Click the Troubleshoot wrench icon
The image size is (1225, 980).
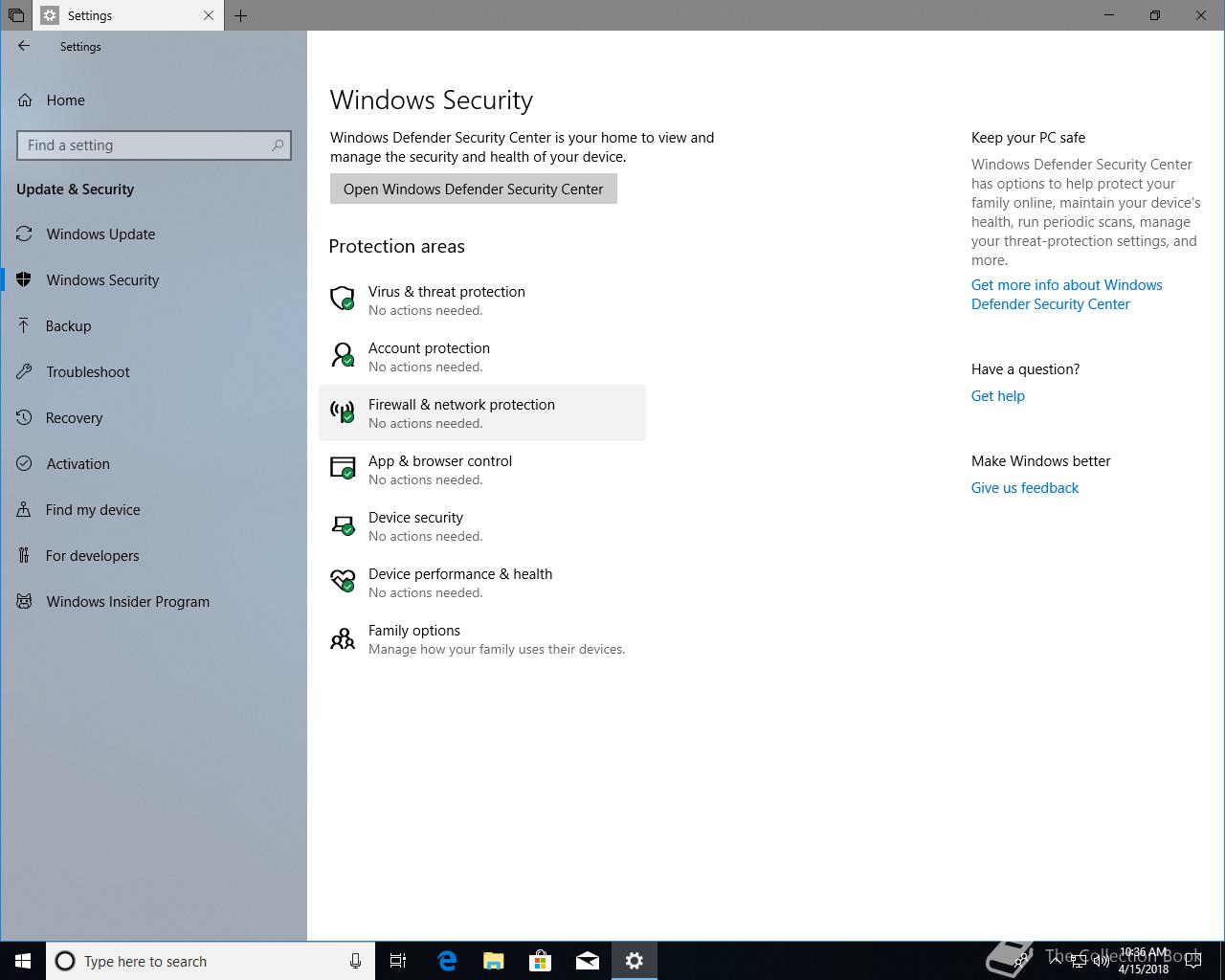25,371
